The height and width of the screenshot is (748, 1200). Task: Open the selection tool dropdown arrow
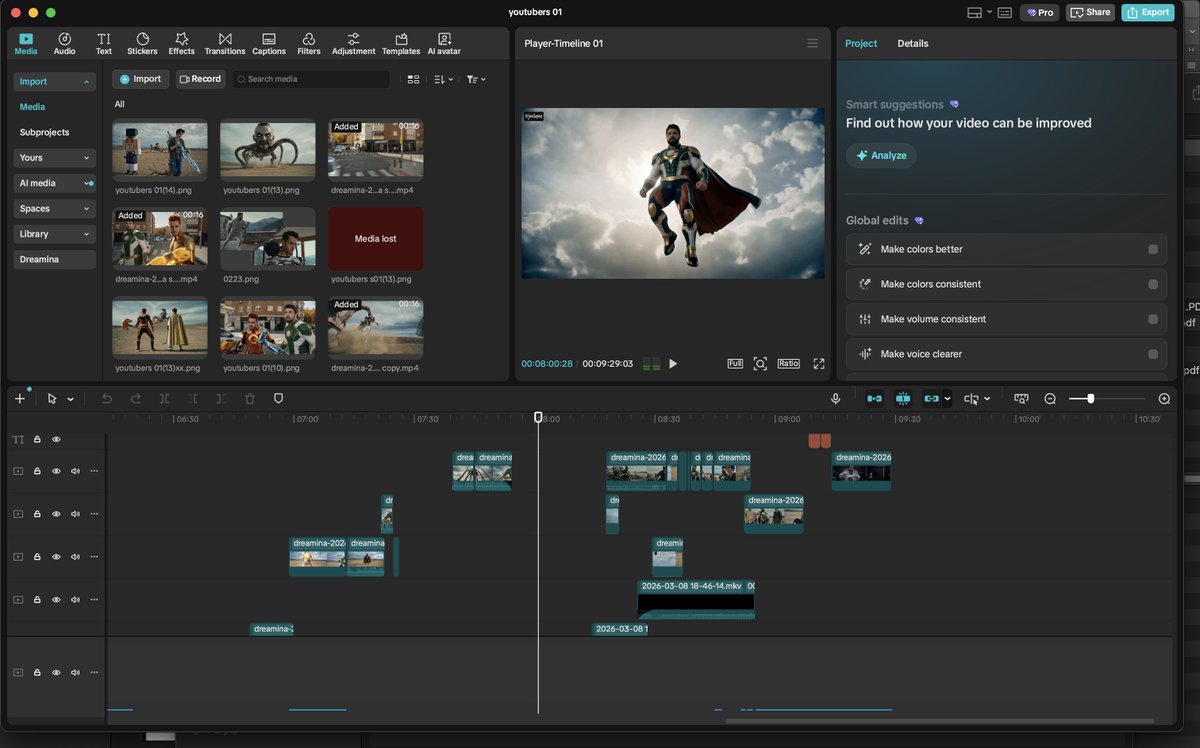(x=70, y=399)
